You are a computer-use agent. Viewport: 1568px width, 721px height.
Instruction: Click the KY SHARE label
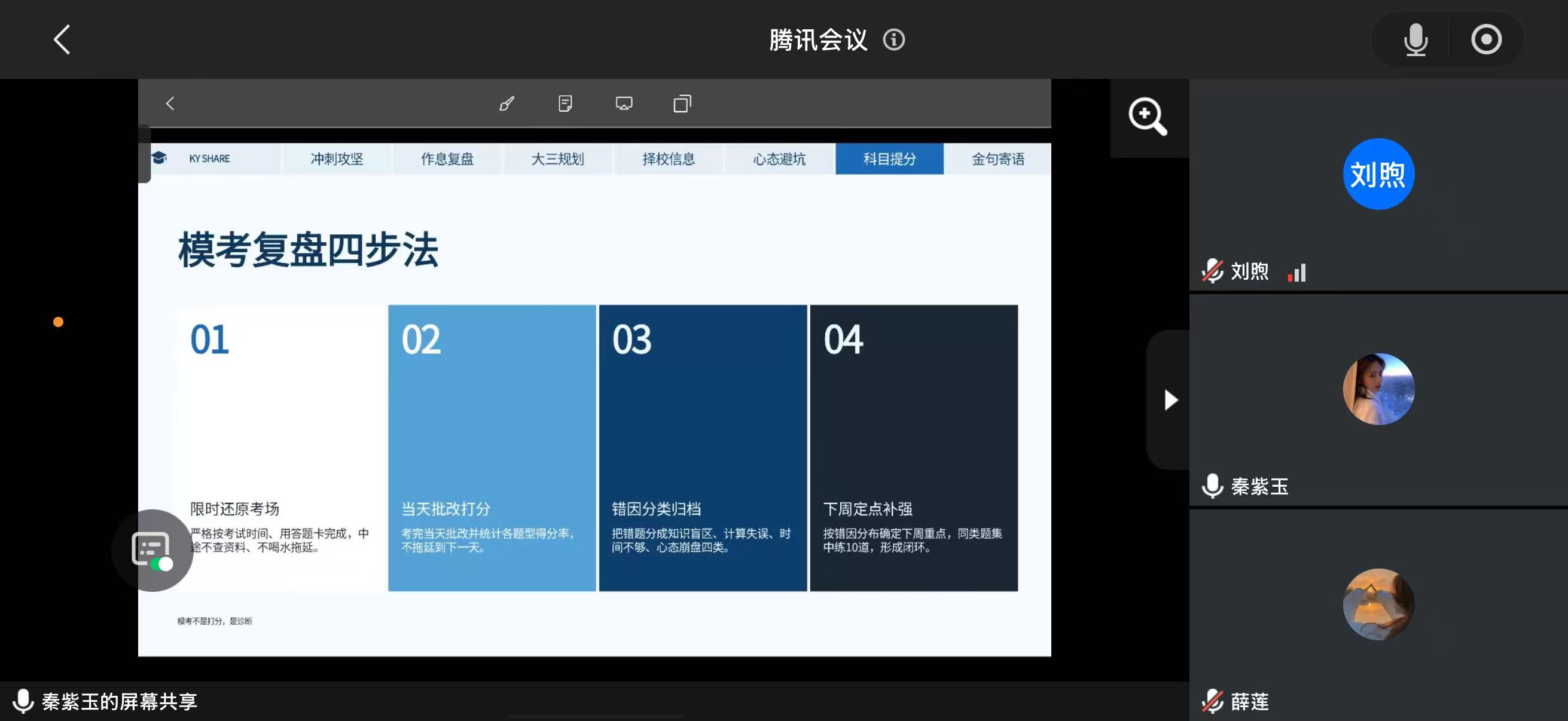209,158
